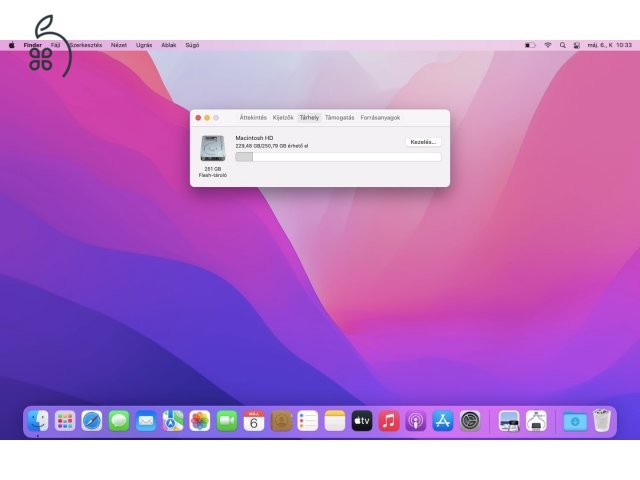The width and height of the screenshot is (640, 480).
Task: Open the Trash in the Dock
Action: [602, 421]
